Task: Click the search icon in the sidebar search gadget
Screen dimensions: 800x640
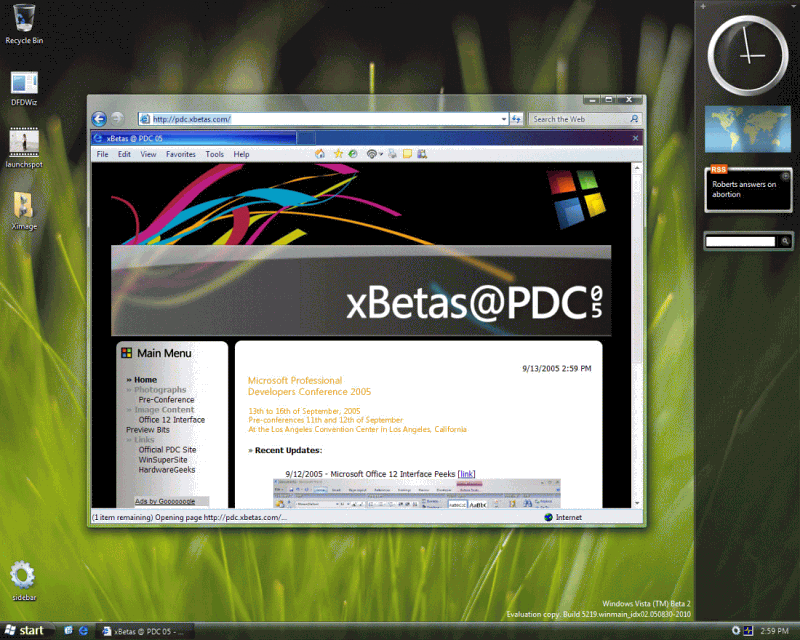Action: [785, 241]
